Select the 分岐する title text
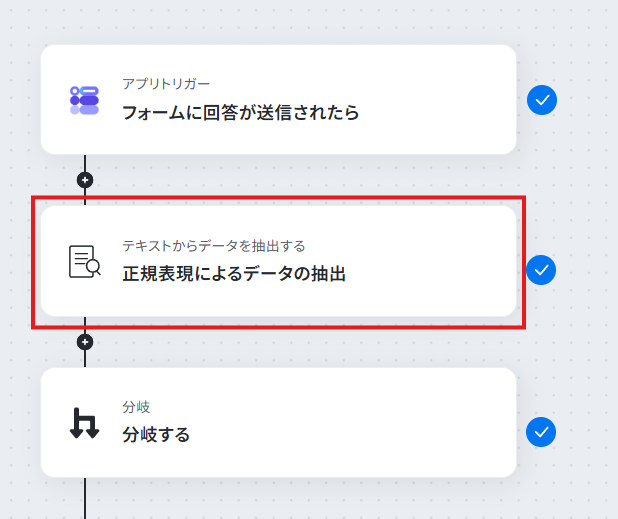 [x=156, y=435]
